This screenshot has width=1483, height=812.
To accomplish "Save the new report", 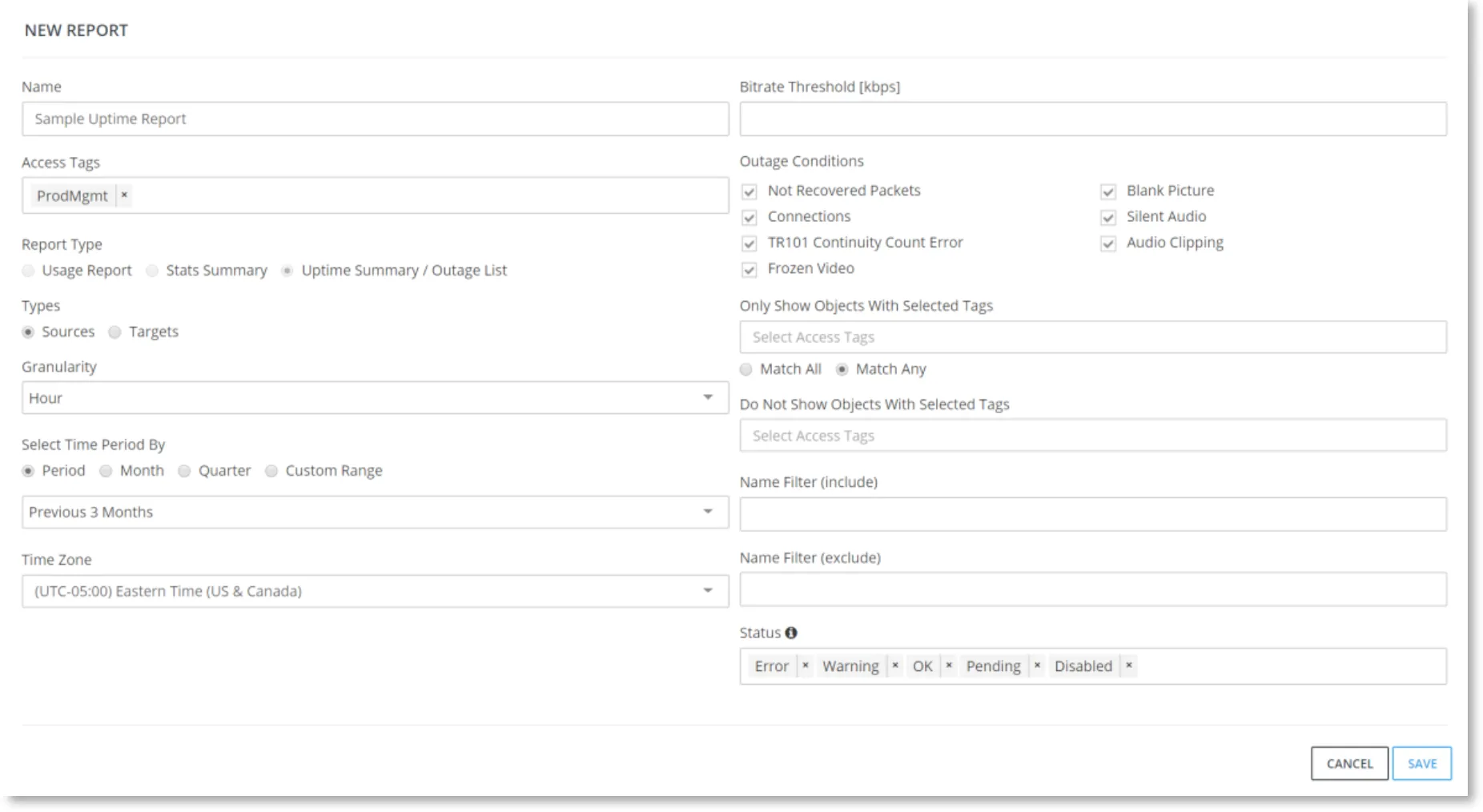I will [1422, 763].
